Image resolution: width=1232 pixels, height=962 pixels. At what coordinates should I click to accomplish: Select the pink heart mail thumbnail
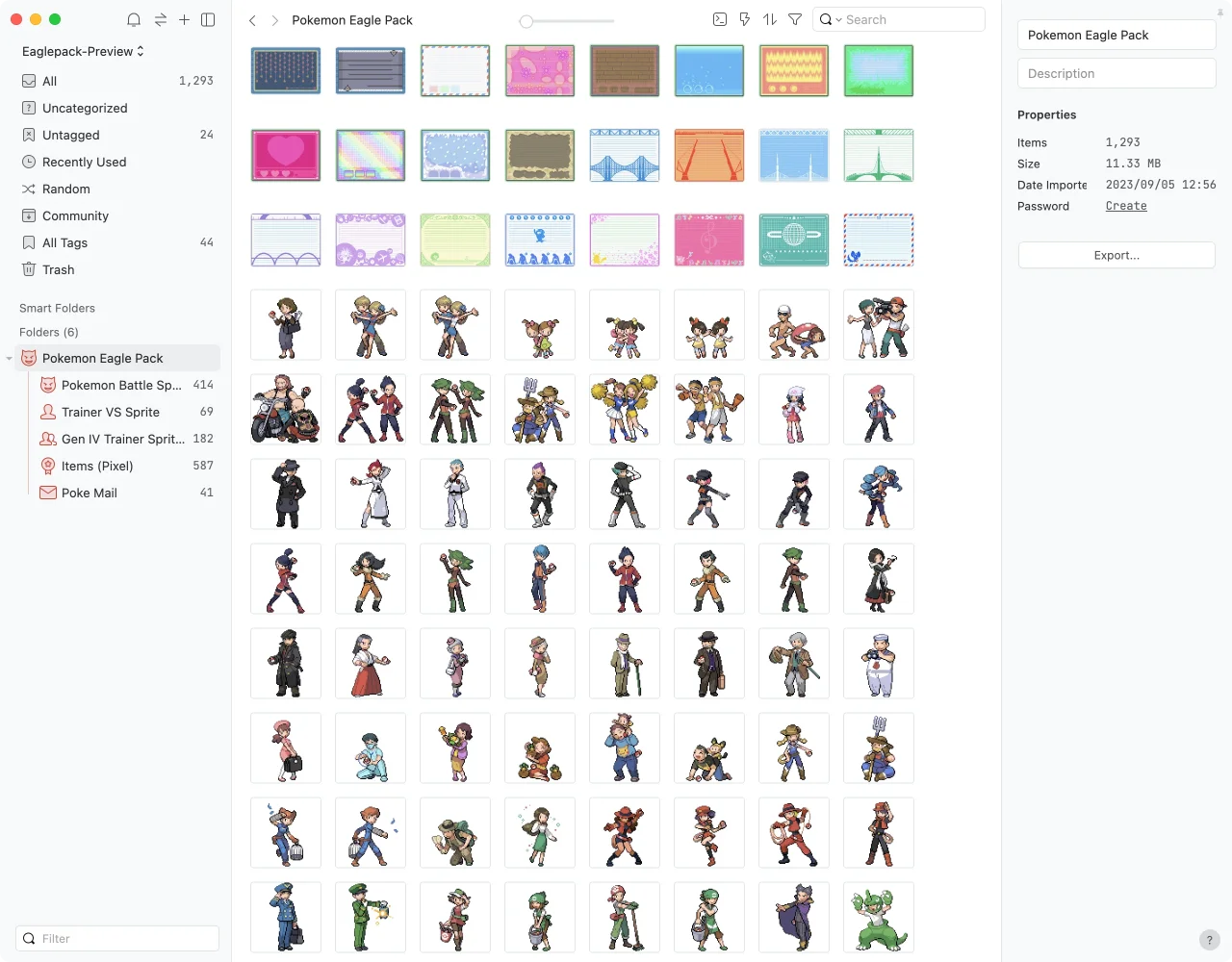[286, 156]
